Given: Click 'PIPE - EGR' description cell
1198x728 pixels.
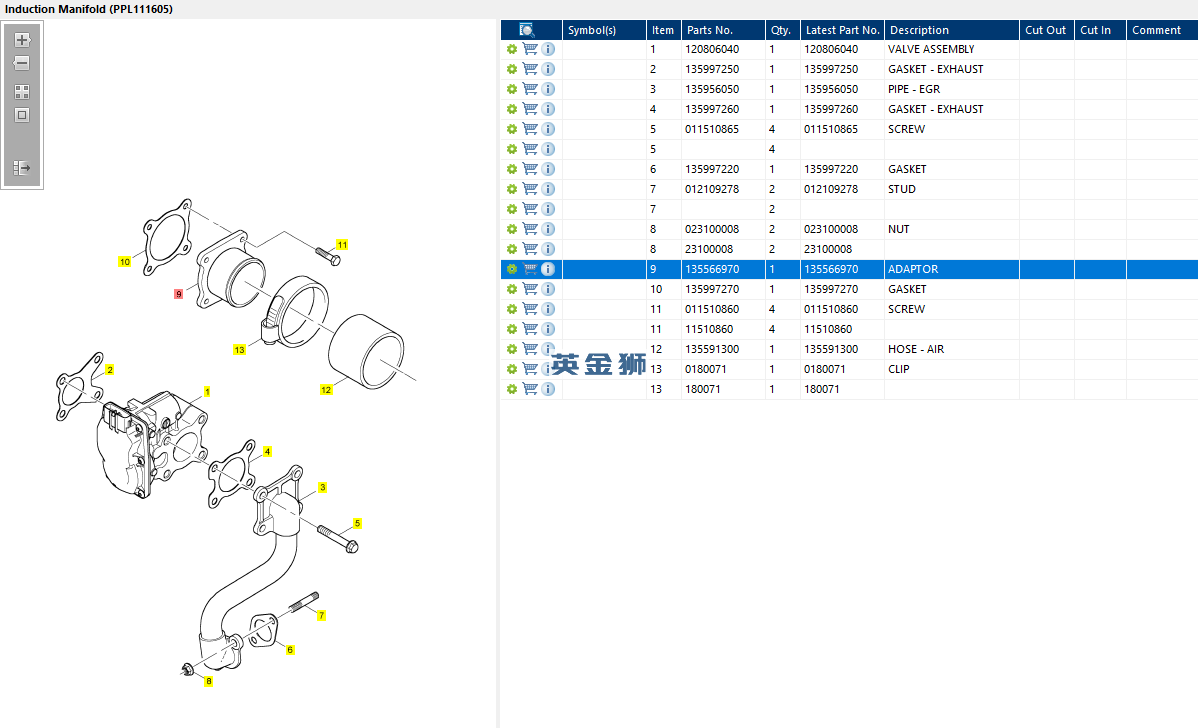Looking at the screenshot, I should [914, 89].
